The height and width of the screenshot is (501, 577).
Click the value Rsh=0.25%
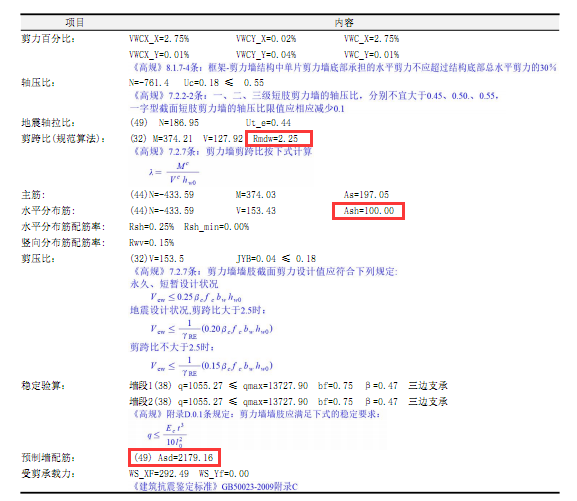click(152, 227)
